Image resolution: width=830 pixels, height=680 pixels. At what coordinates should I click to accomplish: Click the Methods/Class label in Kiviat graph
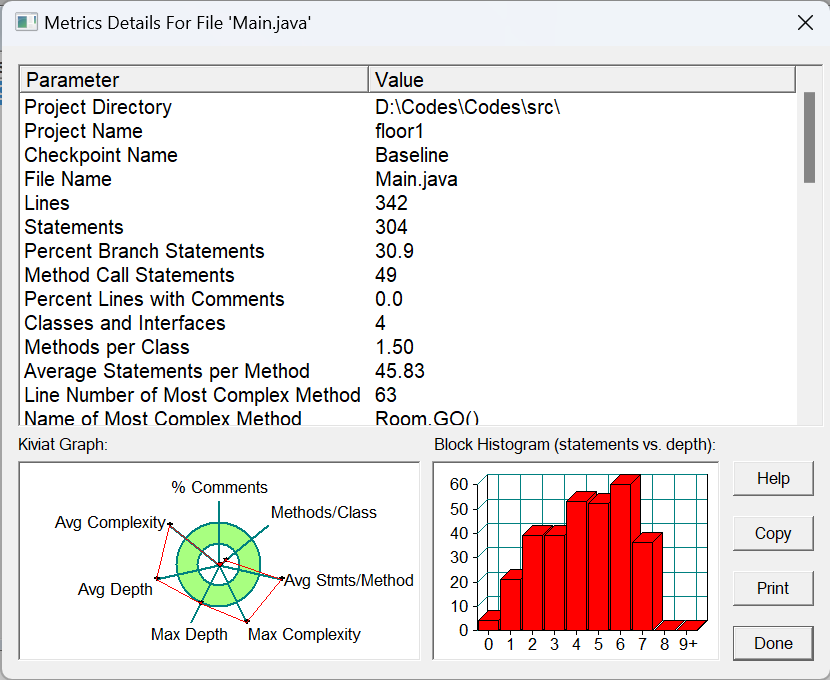click(x=323, y=512)
